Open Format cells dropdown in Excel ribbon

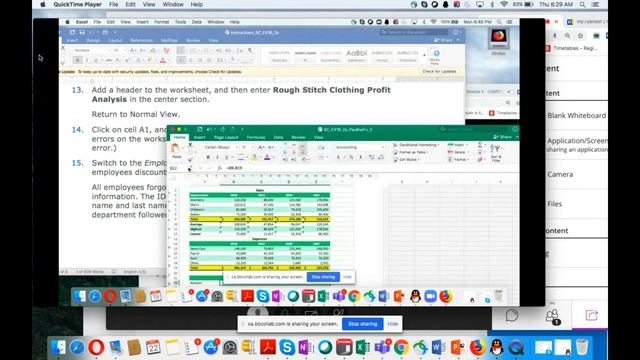click(458, 160)
